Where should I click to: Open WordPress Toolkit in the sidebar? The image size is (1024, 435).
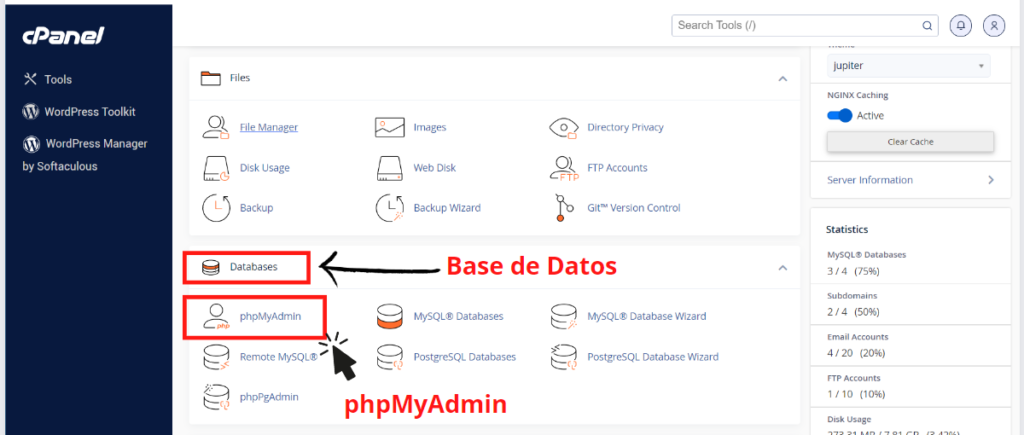pos(79,112)
